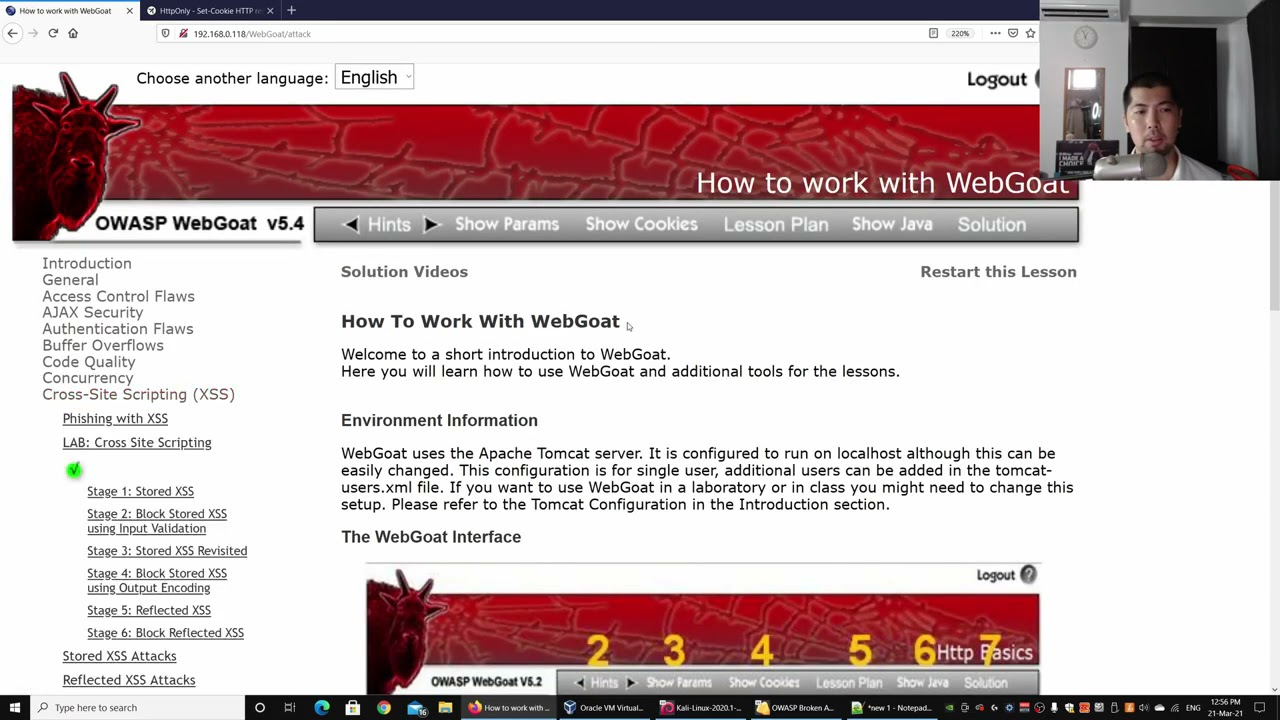Expand the Code Quality category
1280x720 pixels.
point(88,362)
